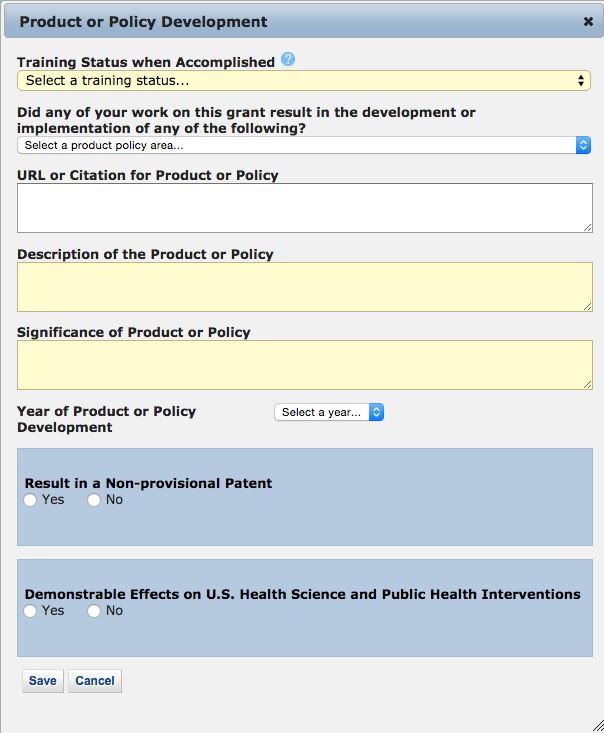Choose Yes for Demonstrable Effects on Health
Image resolution: width=604 pixels, height=733 pixels.
[x=30, y=611]
